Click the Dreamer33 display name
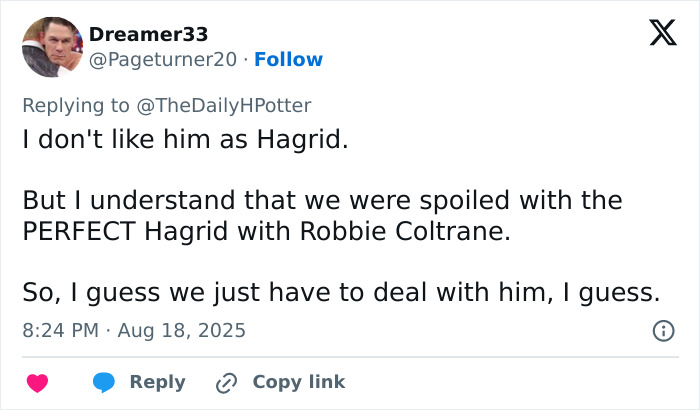 149,34
